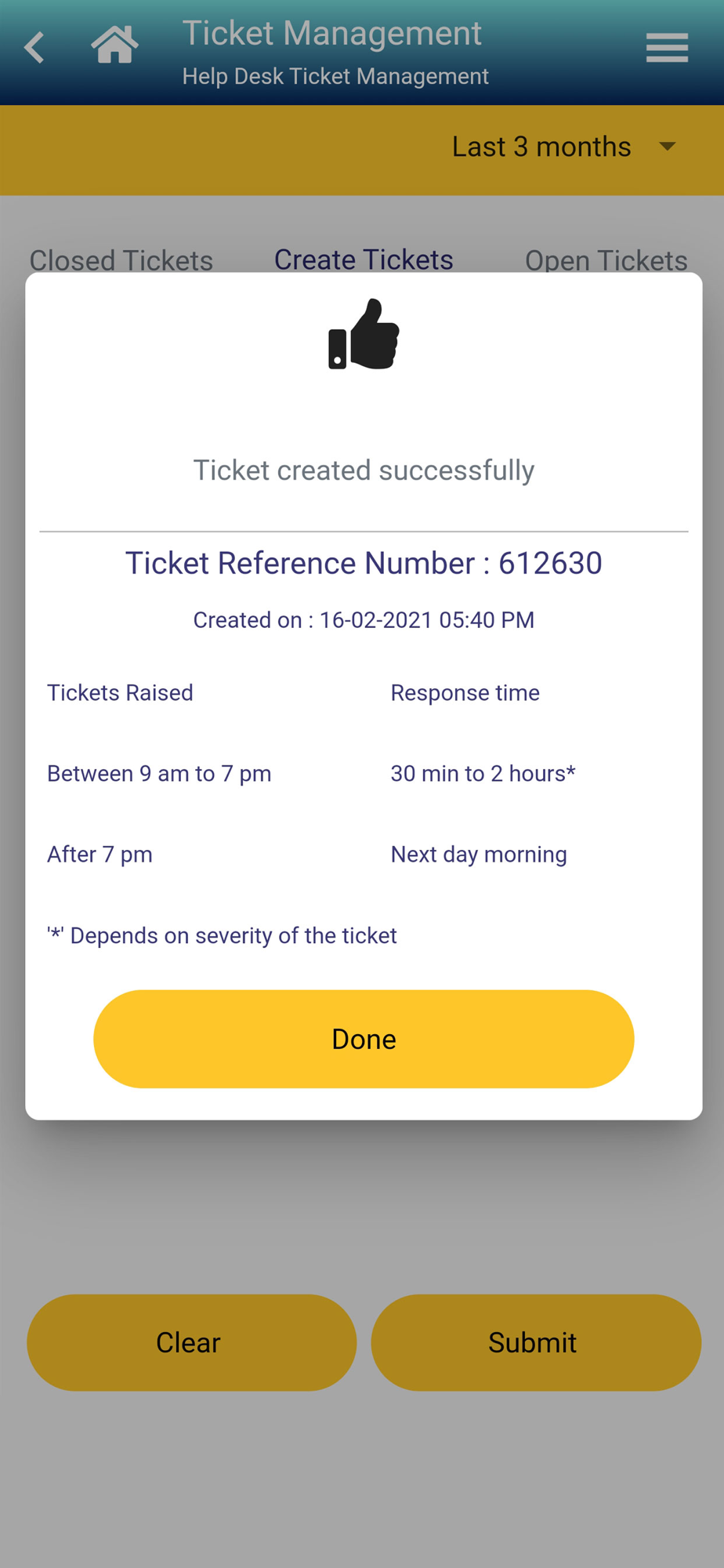Screen dimensions: 724x1568
Task: Switch to the Closed Tickets tab
Action: [x=121, y=260]
